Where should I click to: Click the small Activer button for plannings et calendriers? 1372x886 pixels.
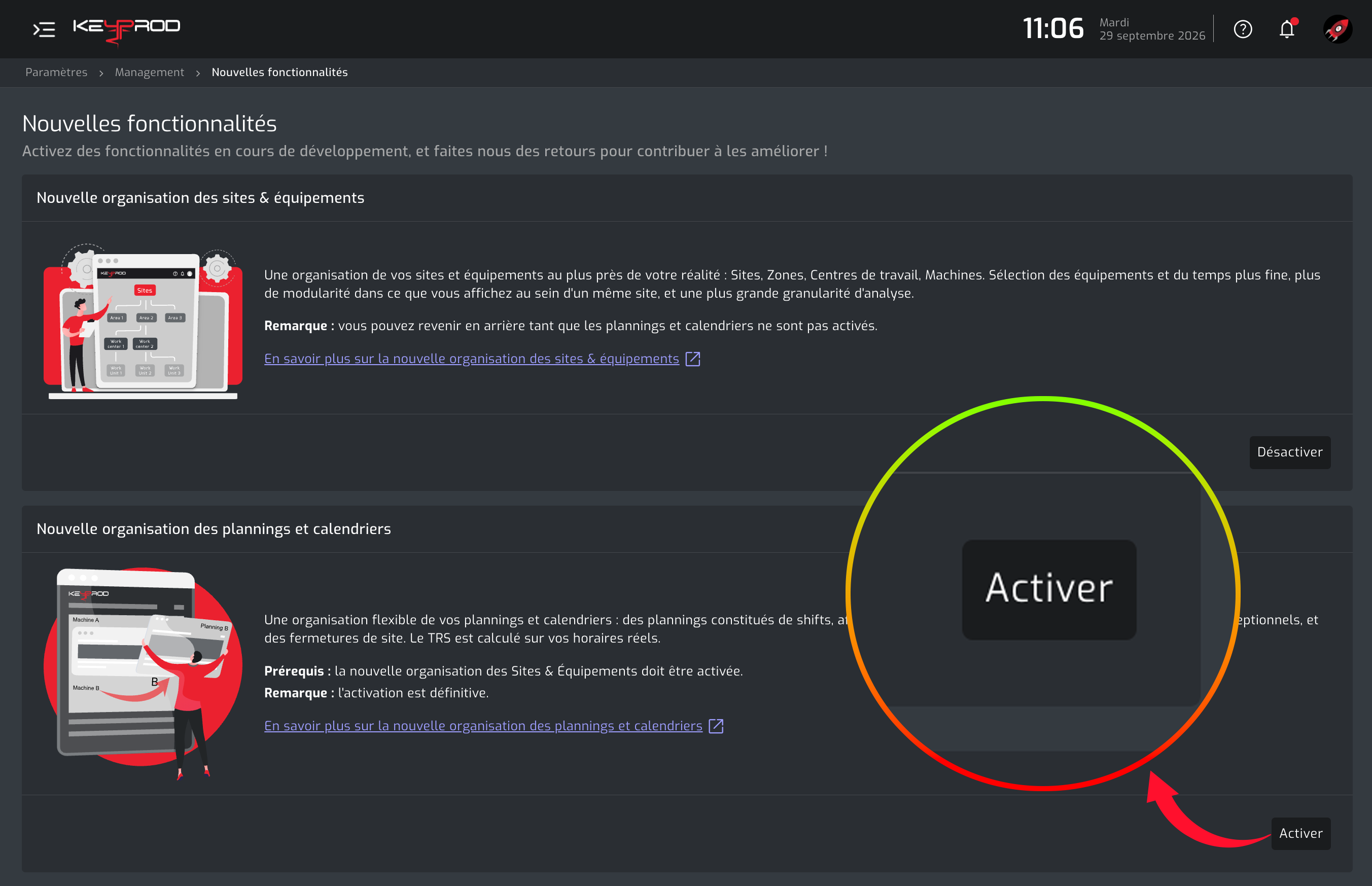[x=1300, y=833]
